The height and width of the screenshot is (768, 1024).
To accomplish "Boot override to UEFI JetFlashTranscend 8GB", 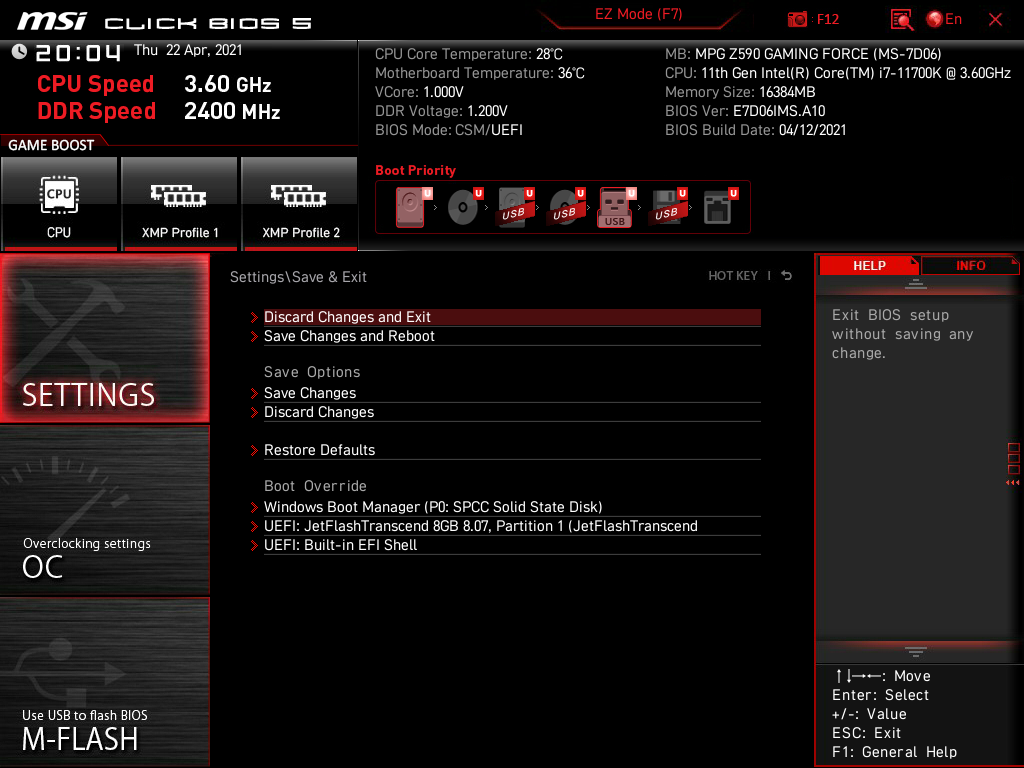I will [512, 526].
